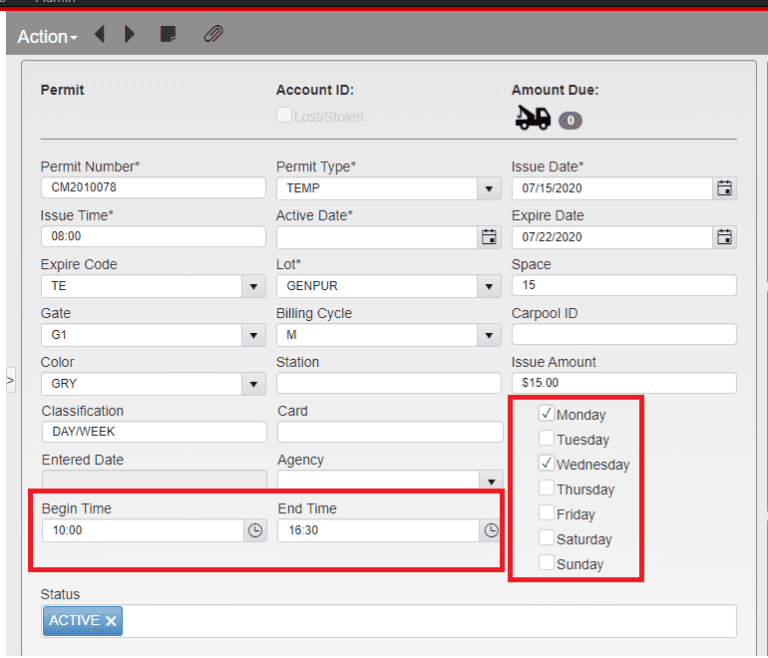
Task: Open the Billing Cycle dropdown
Action: click(489, 335)
